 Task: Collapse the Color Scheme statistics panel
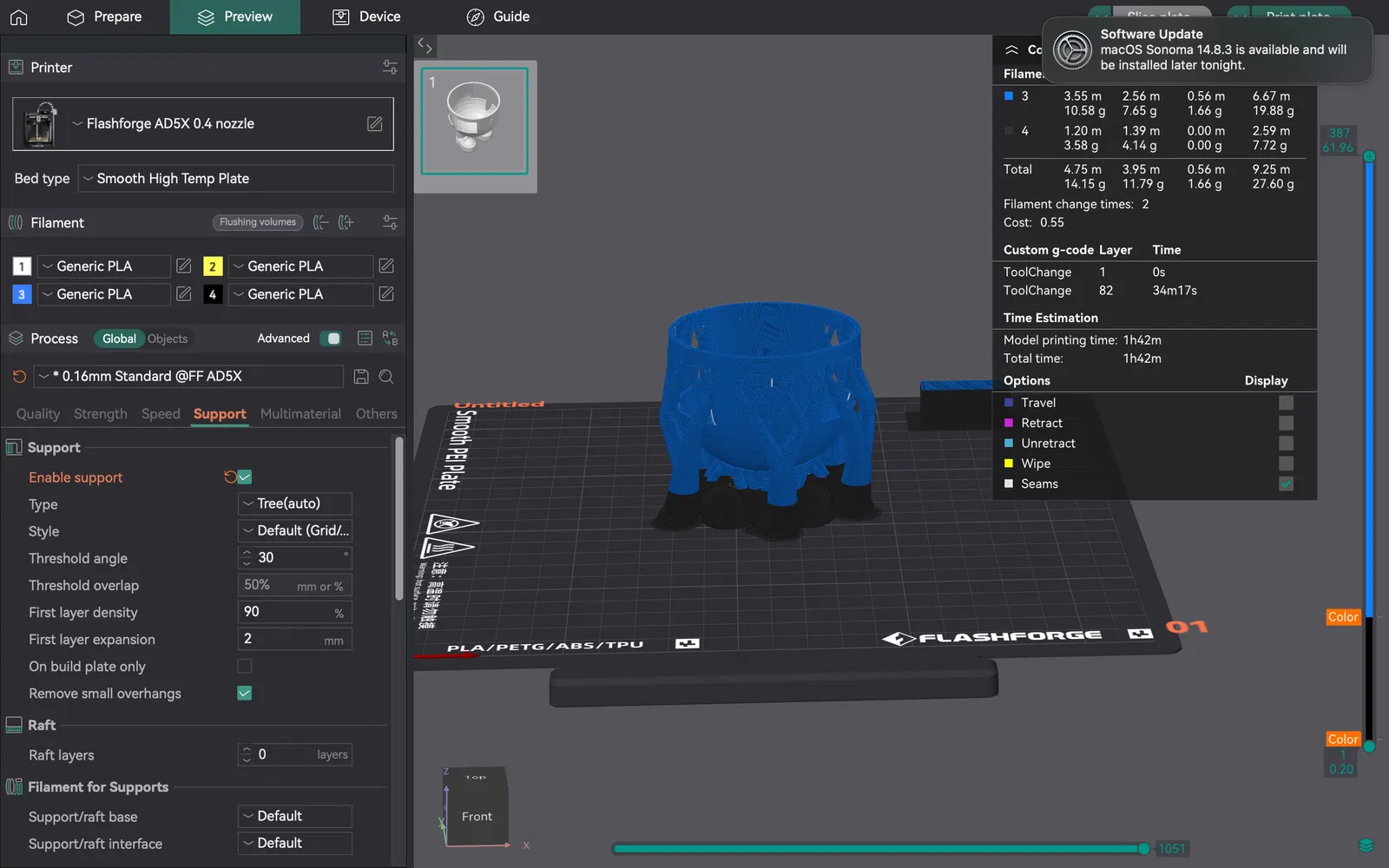[1011, 49]
